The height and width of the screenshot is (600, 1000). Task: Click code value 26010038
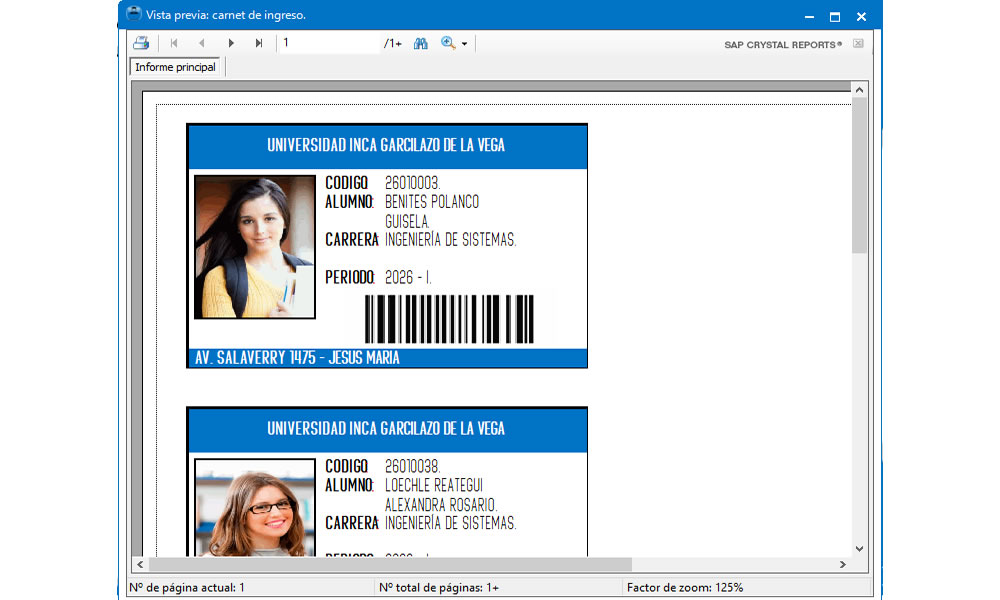[x=412, y=466]
